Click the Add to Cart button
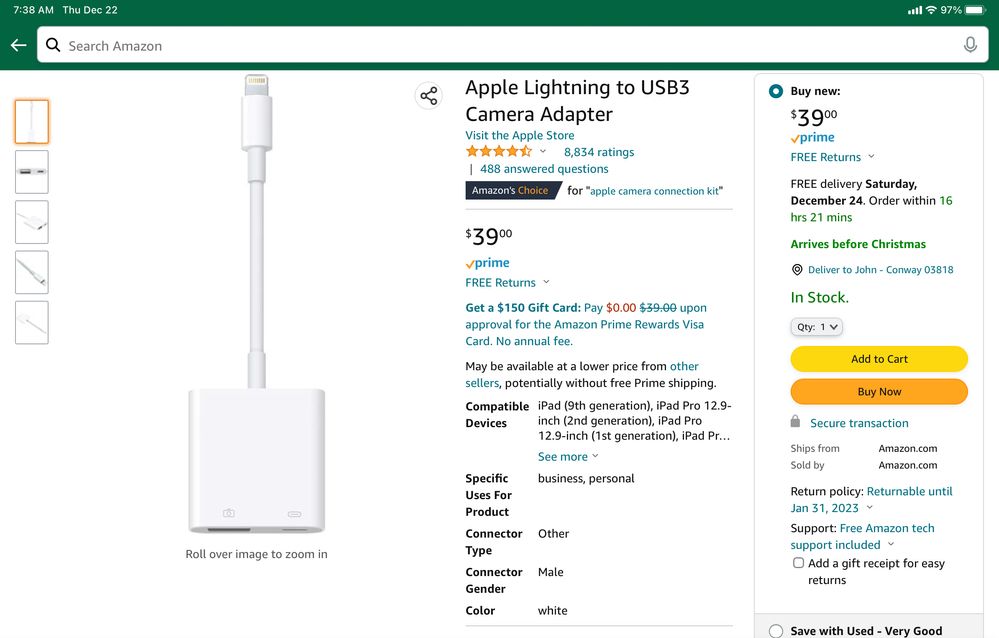The height and width of the screenshot is (638, 999). pos(879,359)
